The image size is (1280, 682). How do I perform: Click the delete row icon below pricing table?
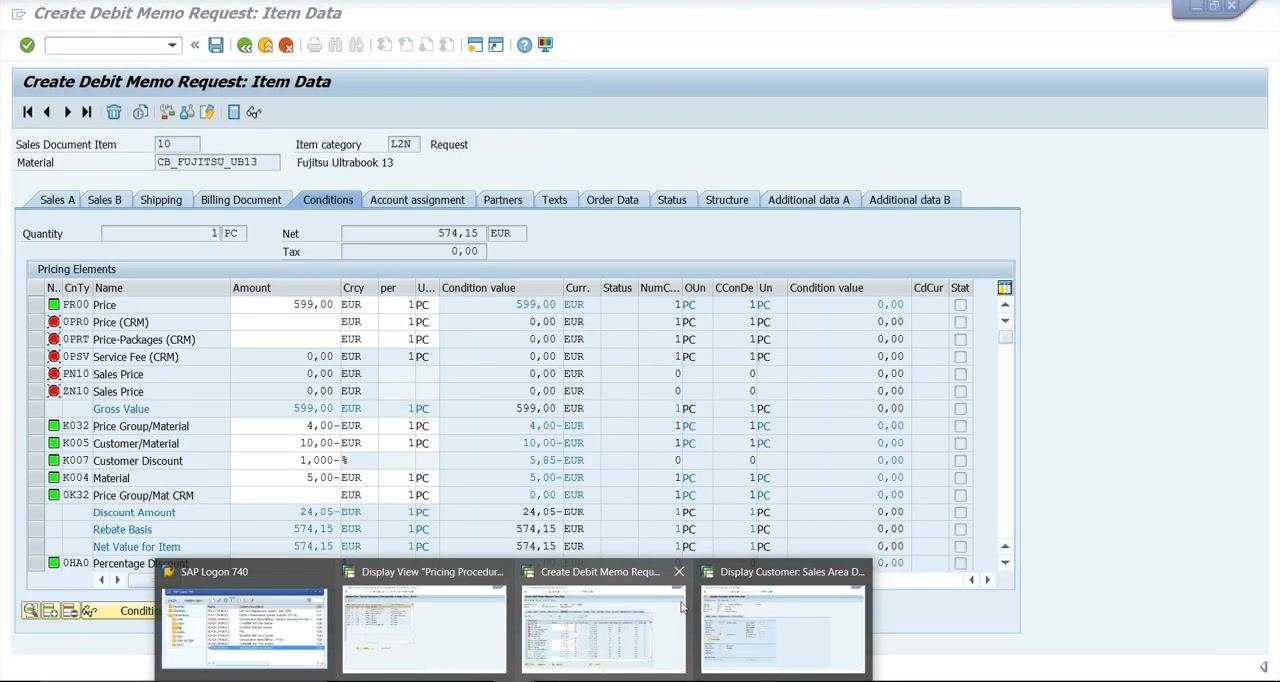69,611
